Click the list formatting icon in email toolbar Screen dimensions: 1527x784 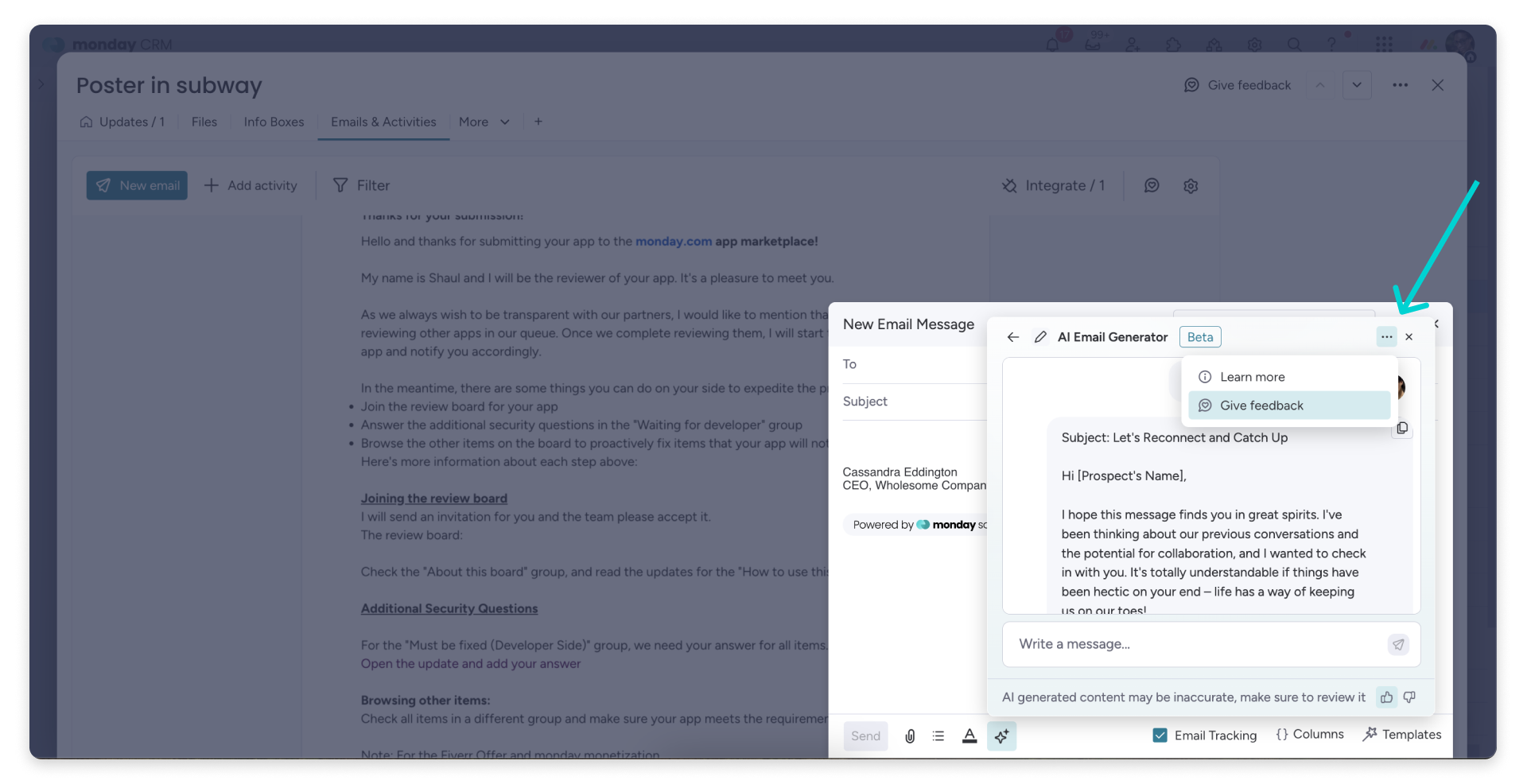pos(938,736)
